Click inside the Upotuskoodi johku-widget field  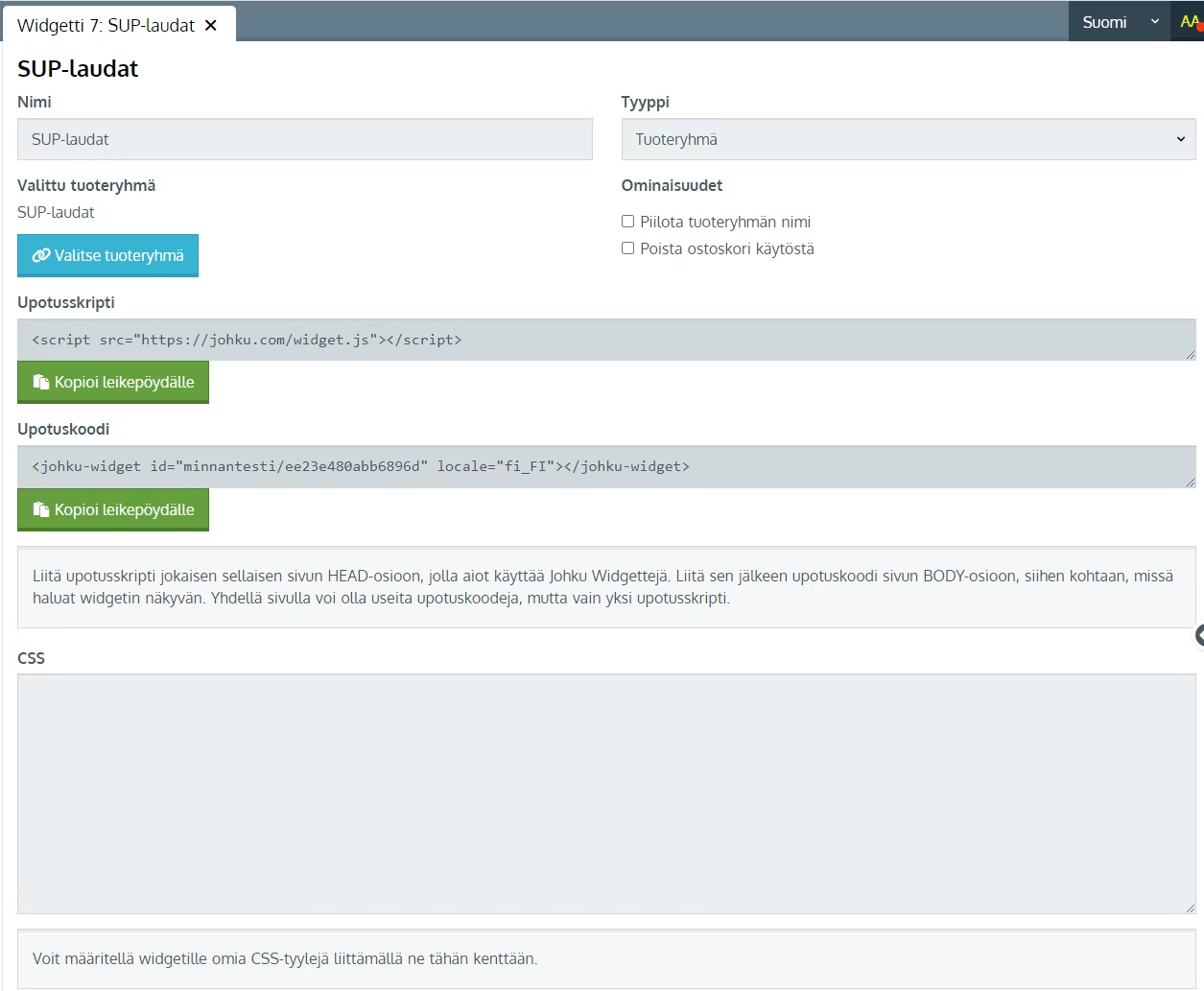click(606, 466)
